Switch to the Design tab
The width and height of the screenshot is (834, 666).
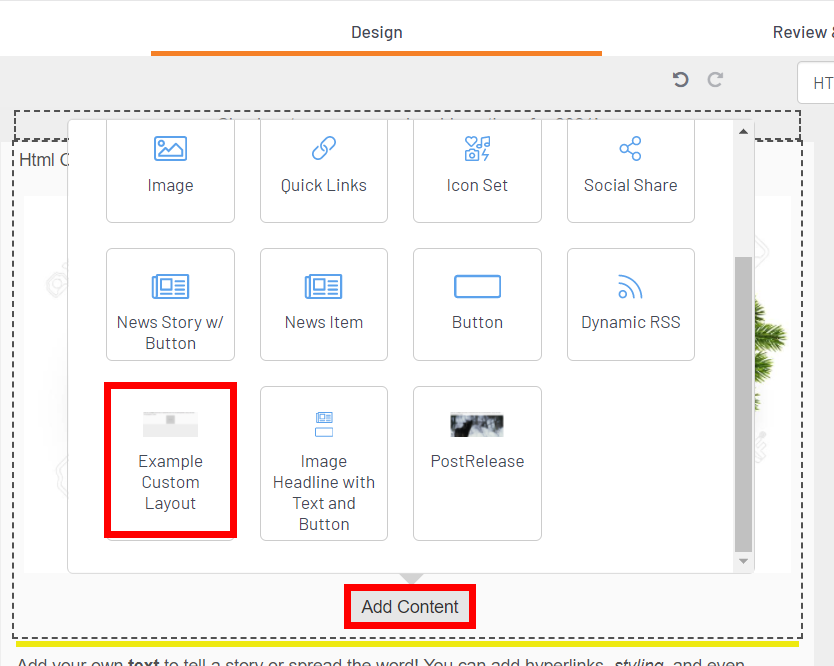click(376, 33)
